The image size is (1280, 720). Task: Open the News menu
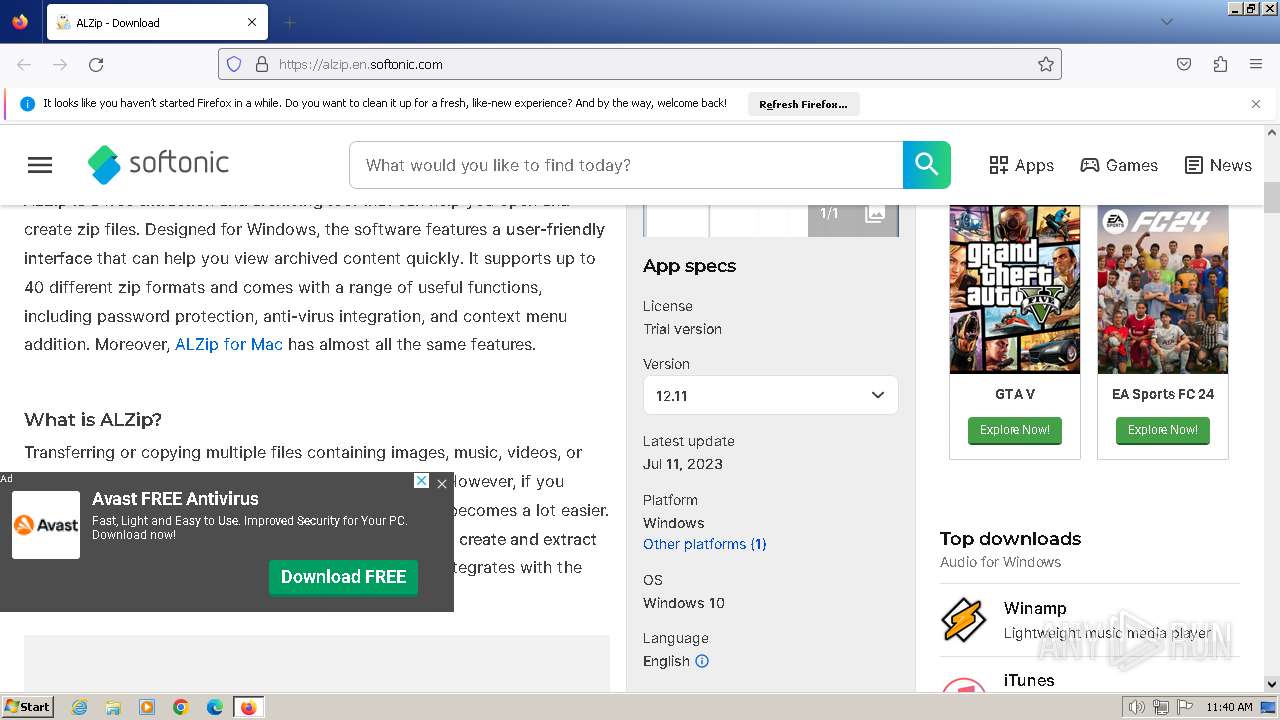click(x=1218, y=165)
